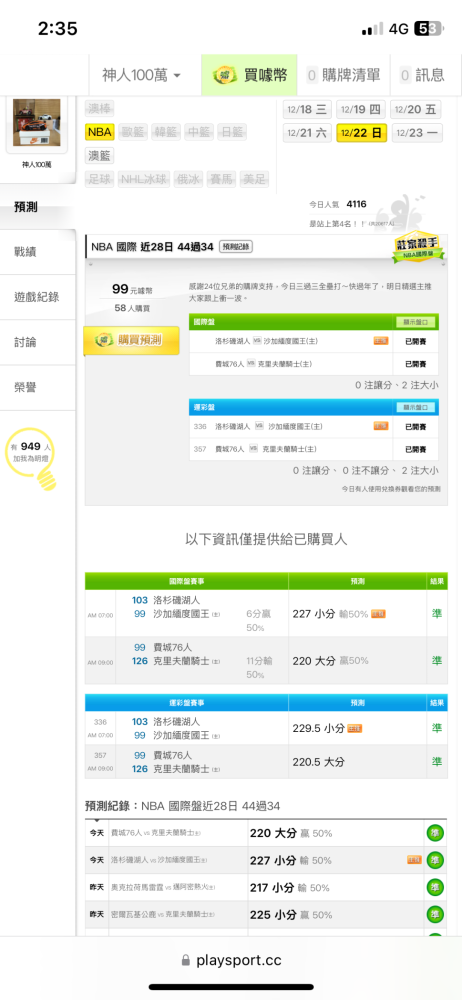This screenshot has height=1000, width=462.
Task: Click green 準 icon in 昨天 225 小分 record
Action: pos(435,915)
